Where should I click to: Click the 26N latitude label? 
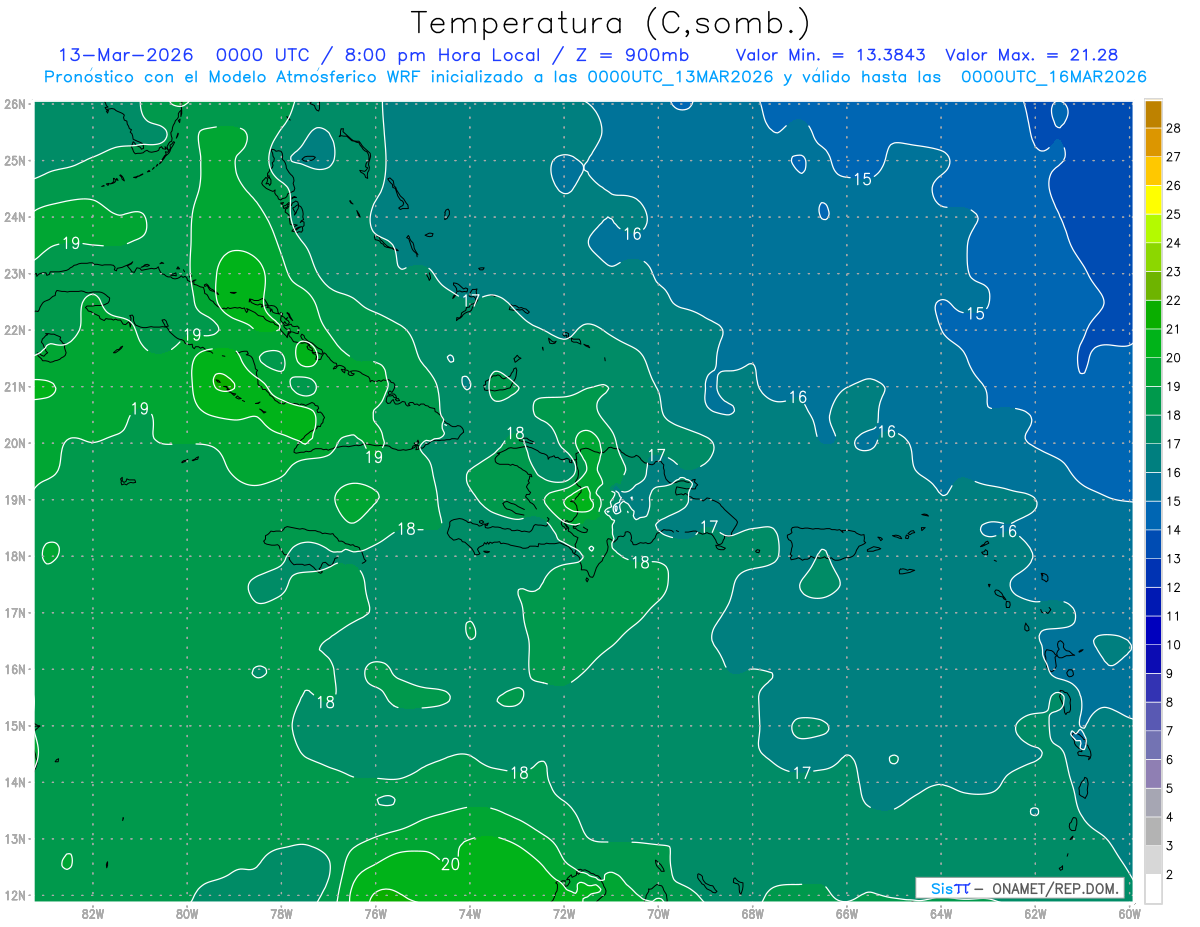pos(14,104)
